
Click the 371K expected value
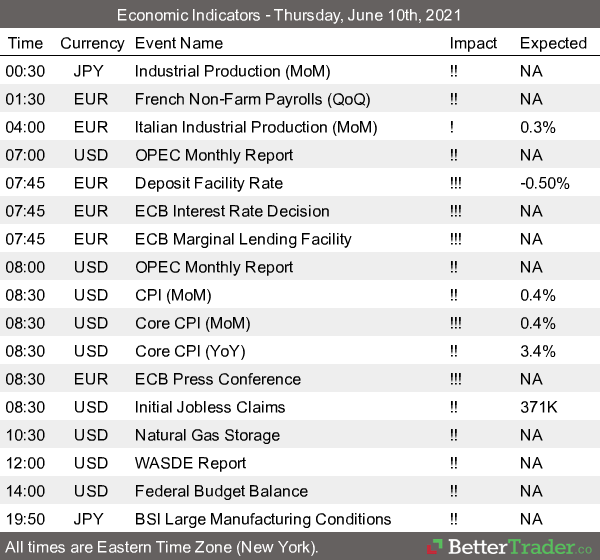click(x=538, y=407)
